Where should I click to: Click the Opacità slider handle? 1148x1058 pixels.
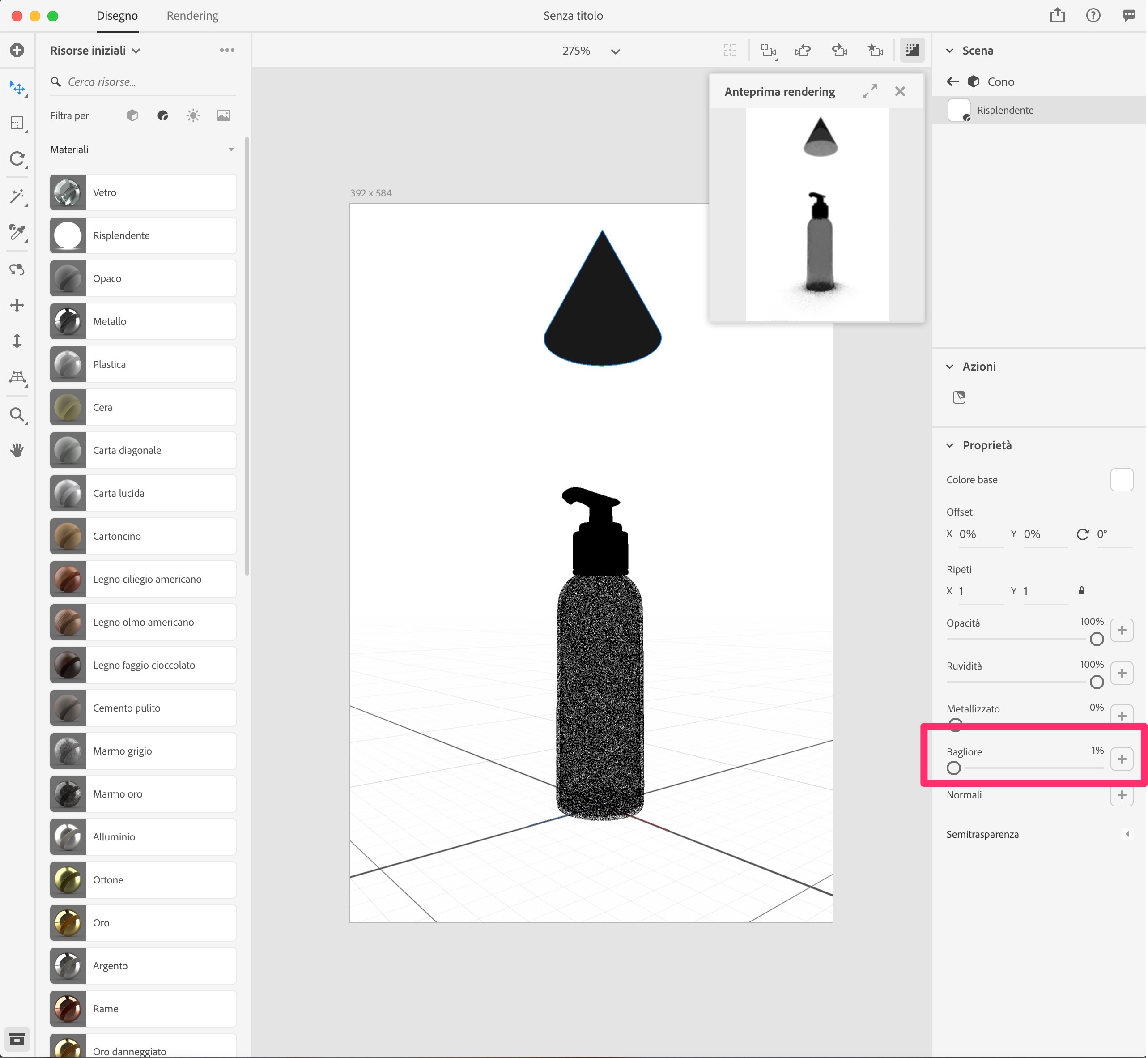click(x=1097, y=639)
